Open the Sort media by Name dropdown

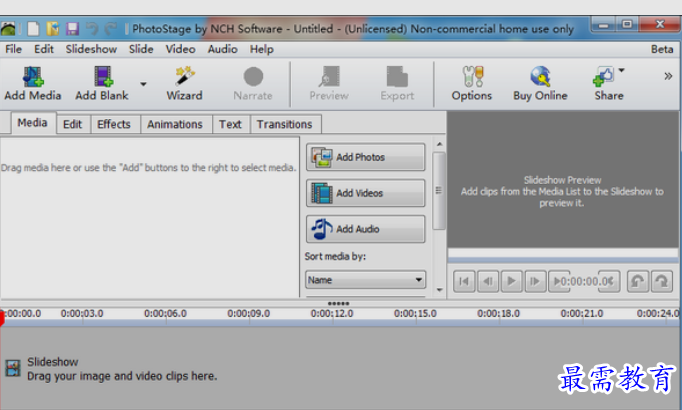point(365,280)
